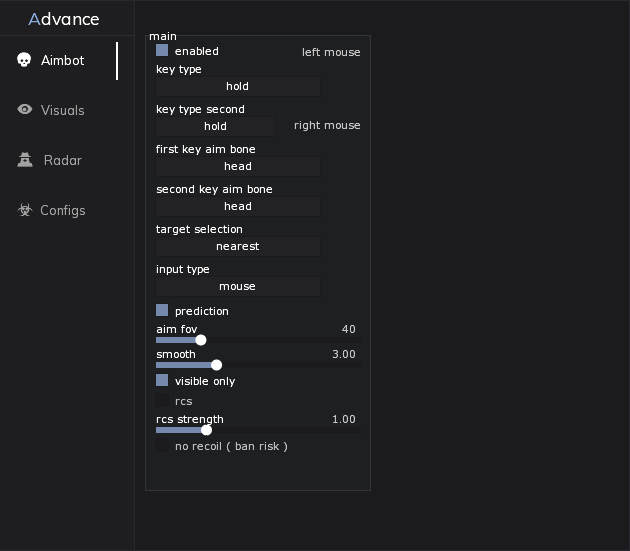Click the Radar sidebar icon
630x551 pixels.
(25, 160)
